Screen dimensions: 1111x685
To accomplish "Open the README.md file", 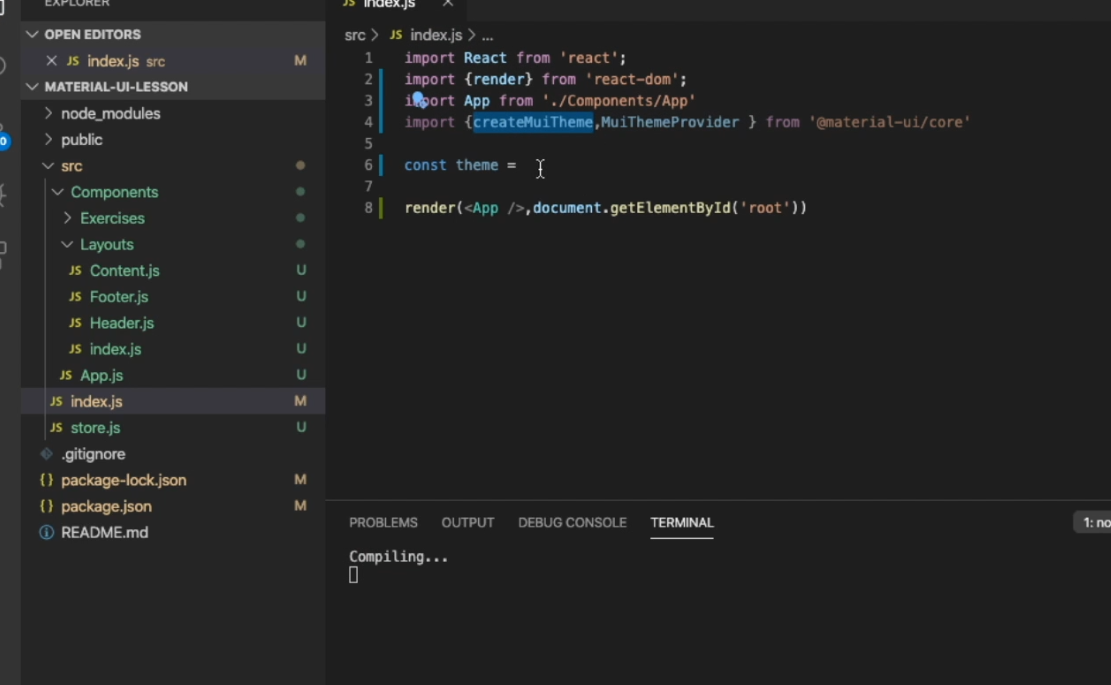I will (104, 532).
